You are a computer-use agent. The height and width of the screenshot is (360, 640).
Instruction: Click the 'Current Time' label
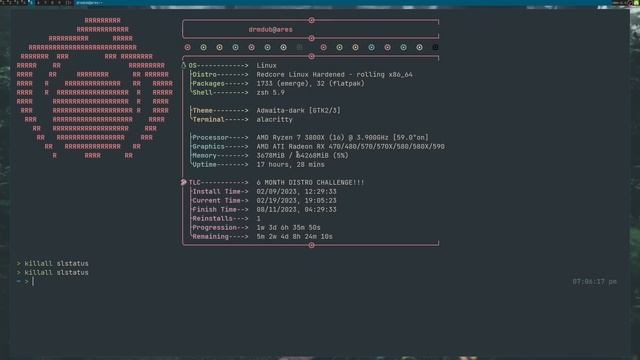click(x=216, y=200)
